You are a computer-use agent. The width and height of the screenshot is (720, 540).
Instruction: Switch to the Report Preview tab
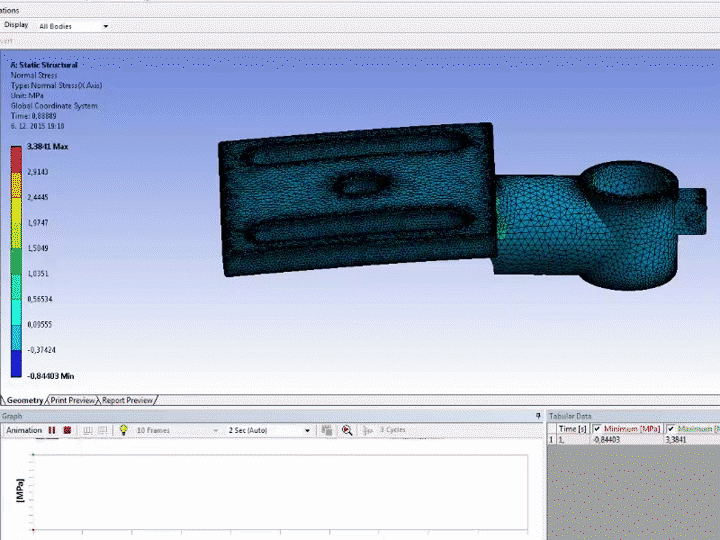(128, 400)
